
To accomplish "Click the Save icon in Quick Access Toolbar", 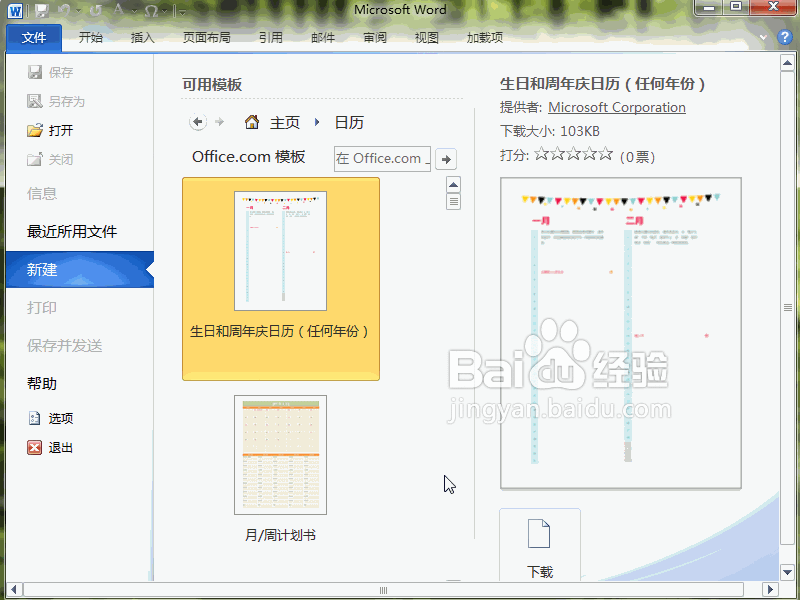I will pyautogui.click(x=42, y=11).
